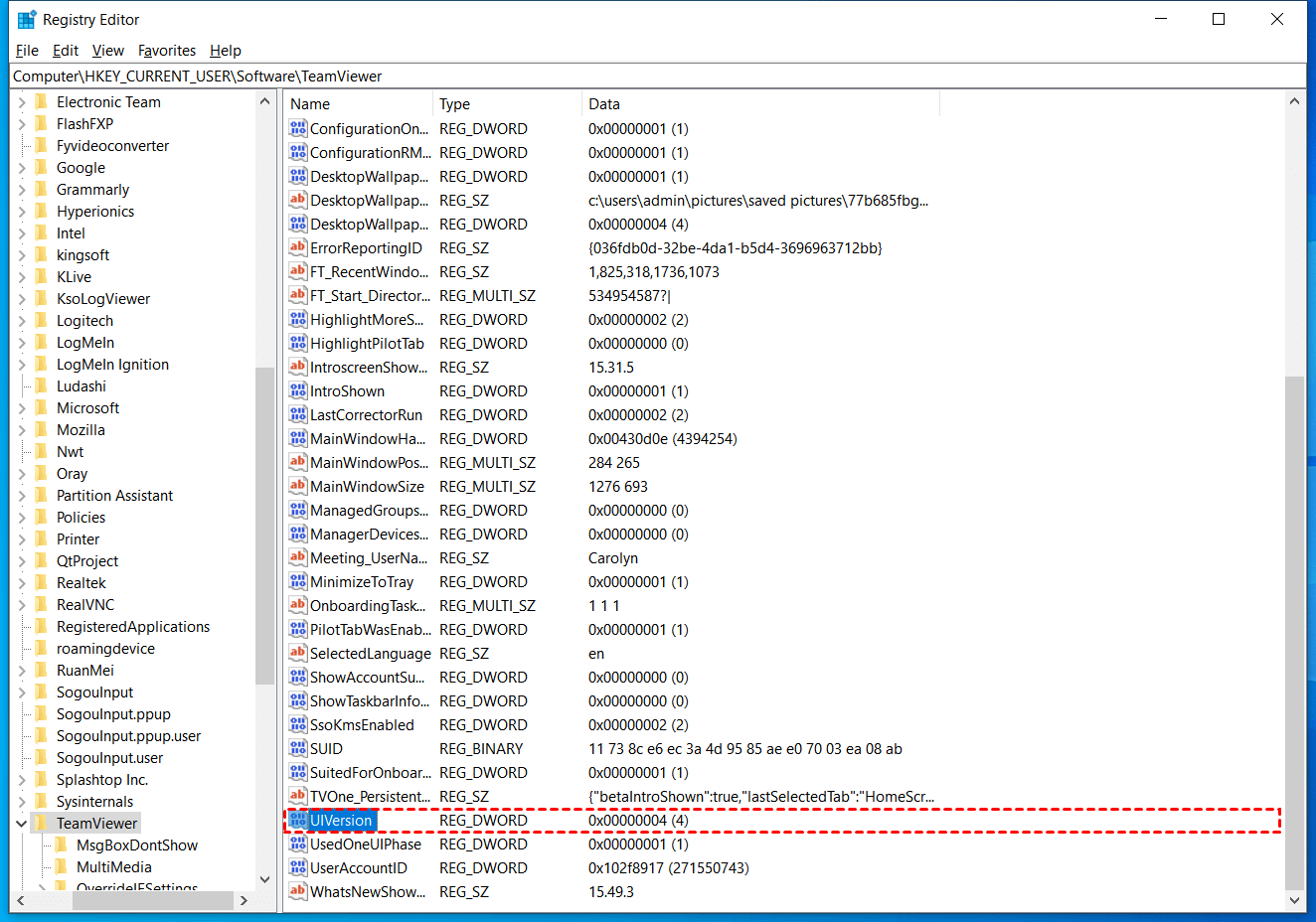The width and height of the screenshot is (1316, 922).
Task: Open the Edit menu
Action: 66,51
